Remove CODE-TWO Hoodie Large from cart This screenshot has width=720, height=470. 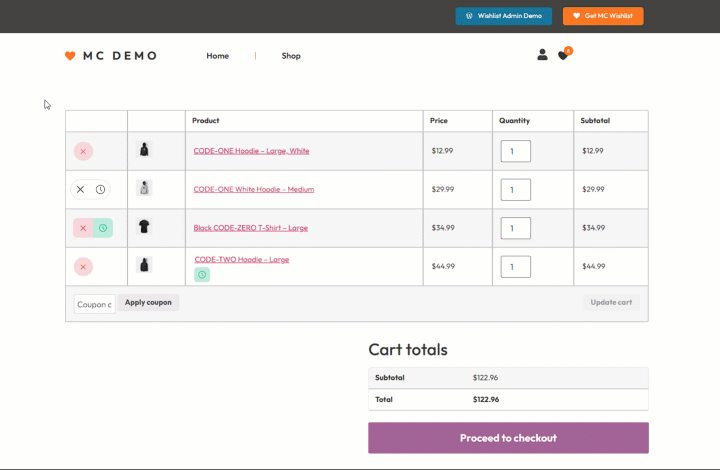point(83,267)
